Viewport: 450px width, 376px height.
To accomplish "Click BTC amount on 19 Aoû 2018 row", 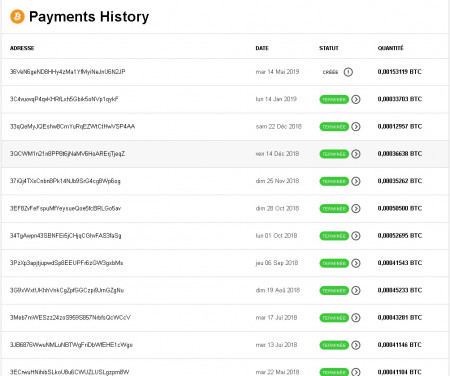I will (x=400, y=290).
